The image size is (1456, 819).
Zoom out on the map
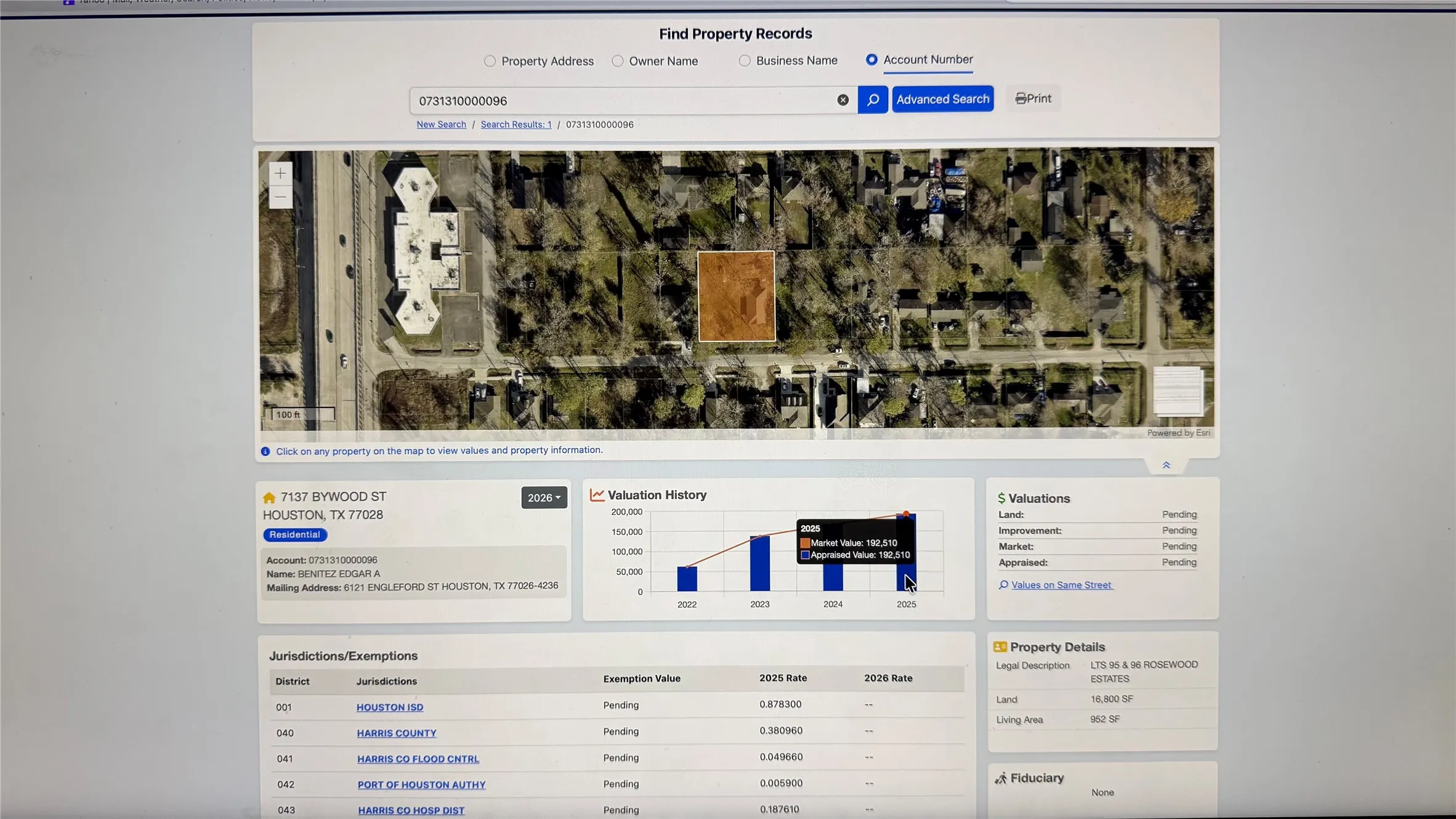pos(280,198)
